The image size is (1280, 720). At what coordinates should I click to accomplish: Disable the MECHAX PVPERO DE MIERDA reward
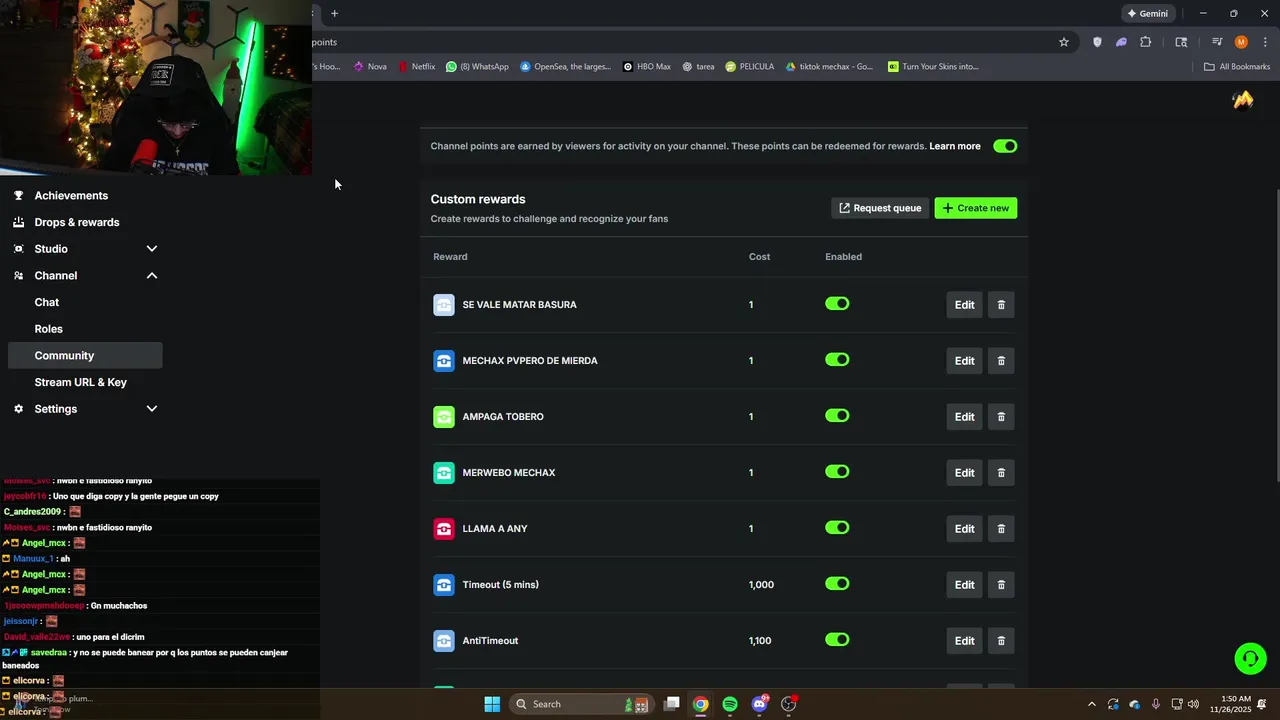(837, 360)
